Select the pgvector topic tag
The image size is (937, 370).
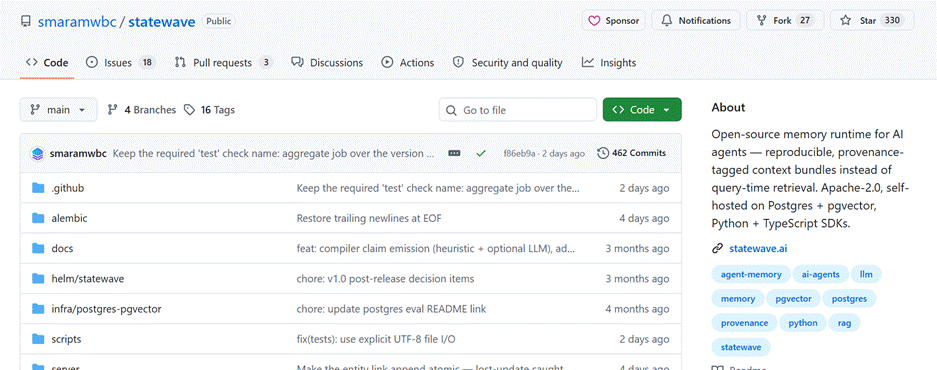pos(793,299)
